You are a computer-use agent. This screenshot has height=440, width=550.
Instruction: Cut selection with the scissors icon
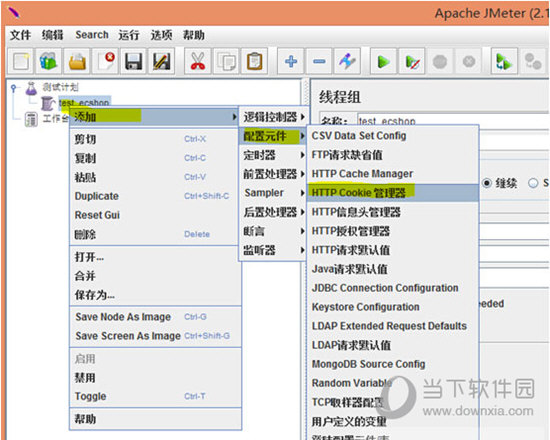[x=198, y=61]
